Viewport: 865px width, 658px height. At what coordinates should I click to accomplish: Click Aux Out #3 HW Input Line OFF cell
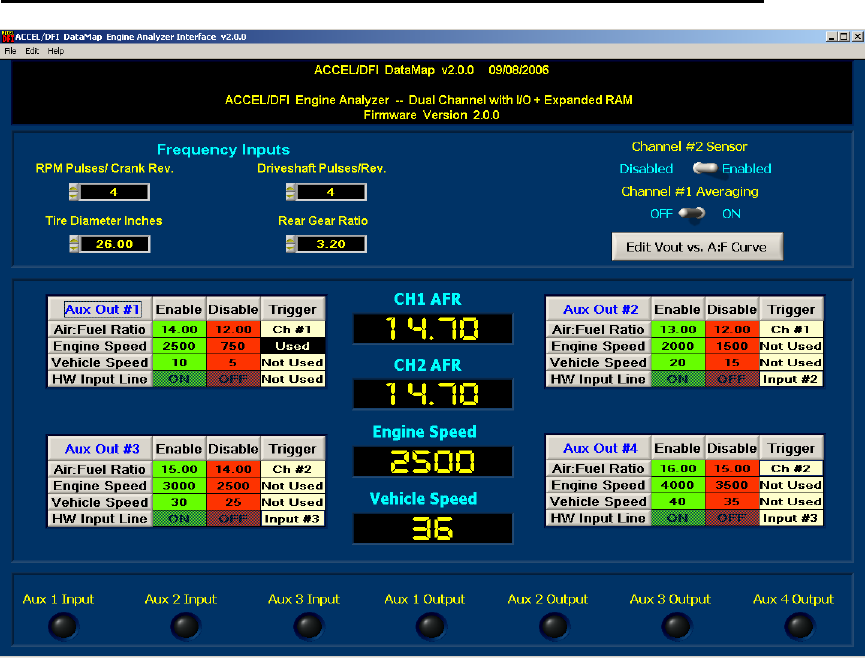pos(233,519)
